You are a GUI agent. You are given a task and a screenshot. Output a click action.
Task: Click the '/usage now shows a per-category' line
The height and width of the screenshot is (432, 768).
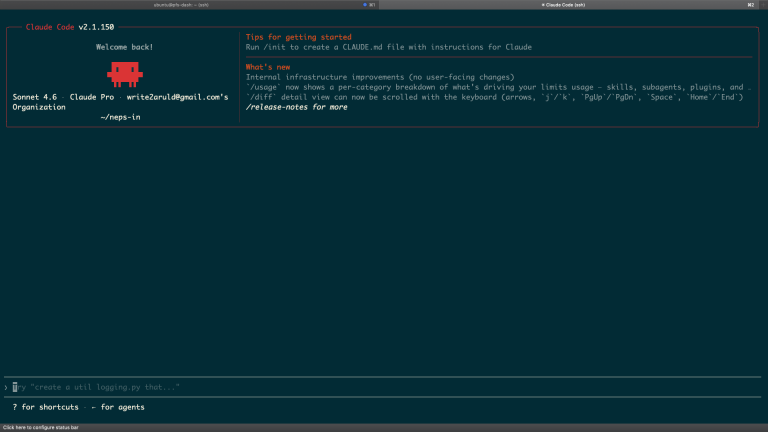498,87
